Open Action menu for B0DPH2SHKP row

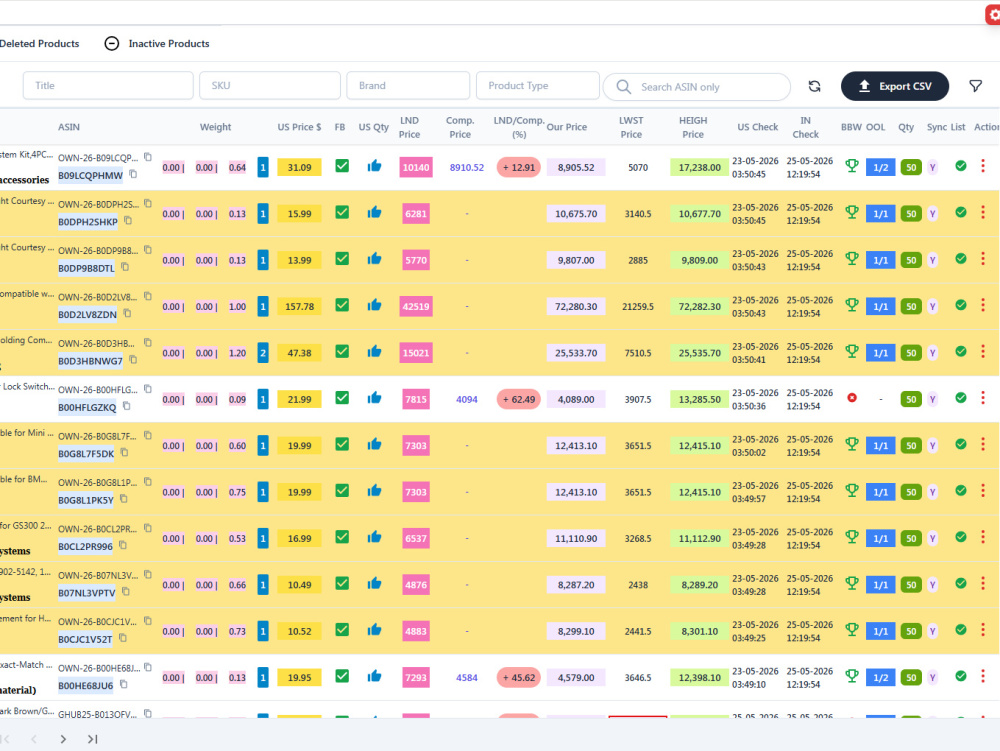point(983,212)
